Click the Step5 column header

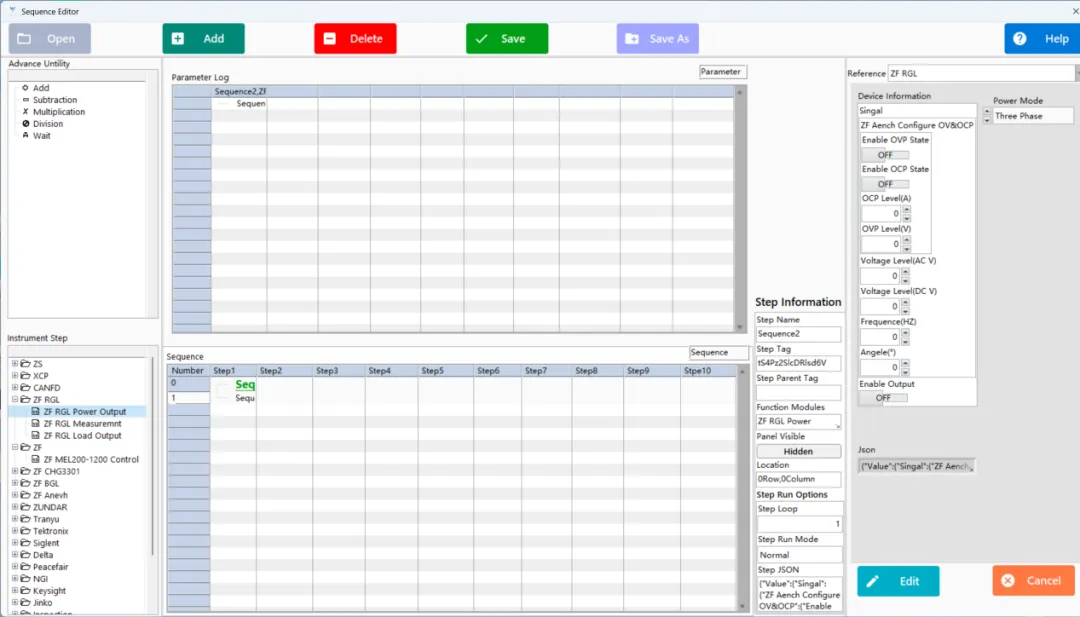pyautogui.click(x=446, y=370)
